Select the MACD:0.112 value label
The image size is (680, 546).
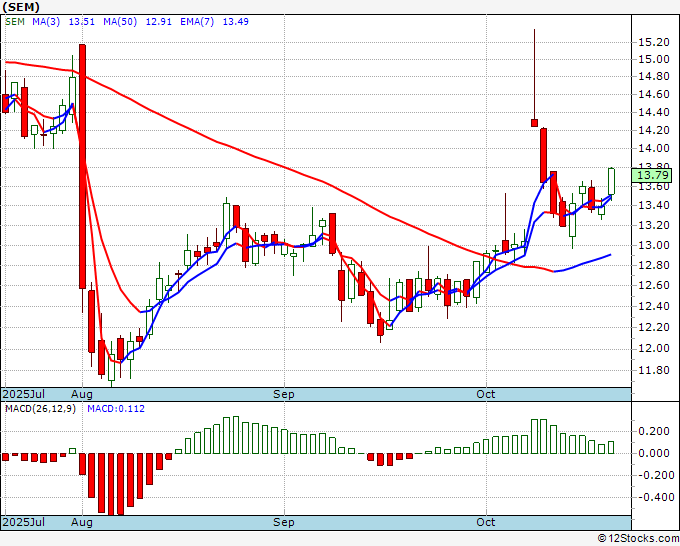[116, 409]
